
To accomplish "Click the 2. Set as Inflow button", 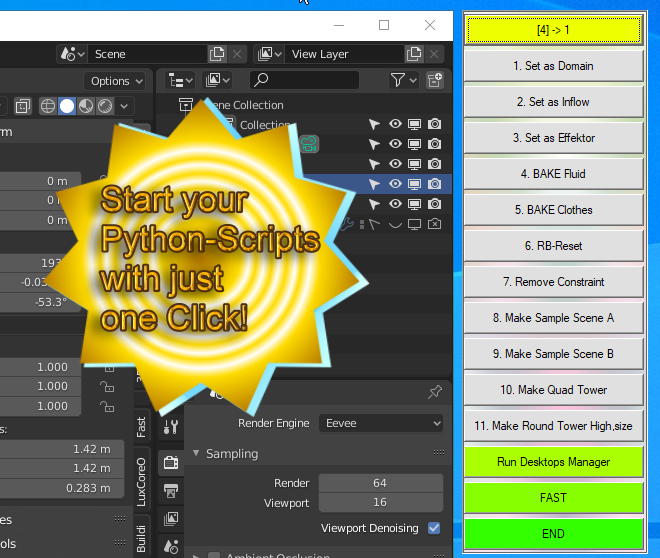I will 554,102.
